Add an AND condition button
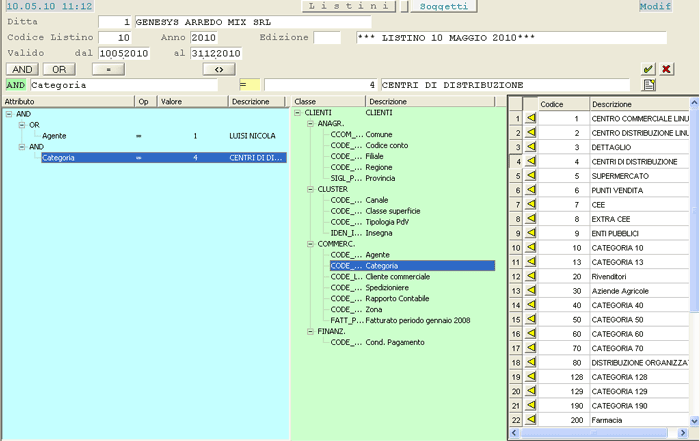This screenshot has width=700, height=441. [22, 69]
